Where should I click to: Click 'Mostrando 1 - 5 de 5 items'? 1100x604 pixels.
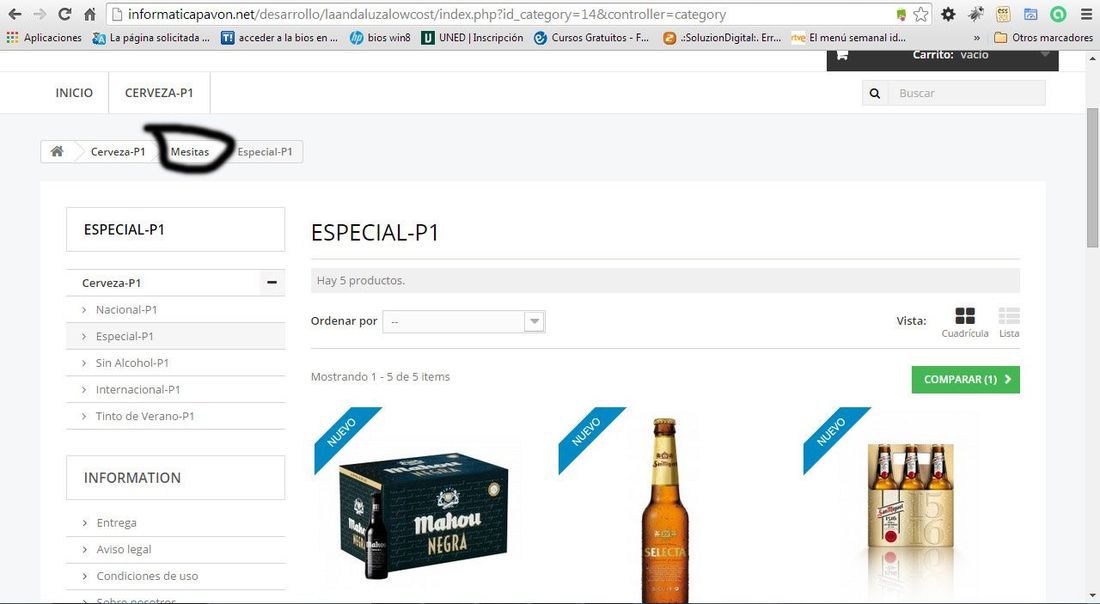point(380,377)
